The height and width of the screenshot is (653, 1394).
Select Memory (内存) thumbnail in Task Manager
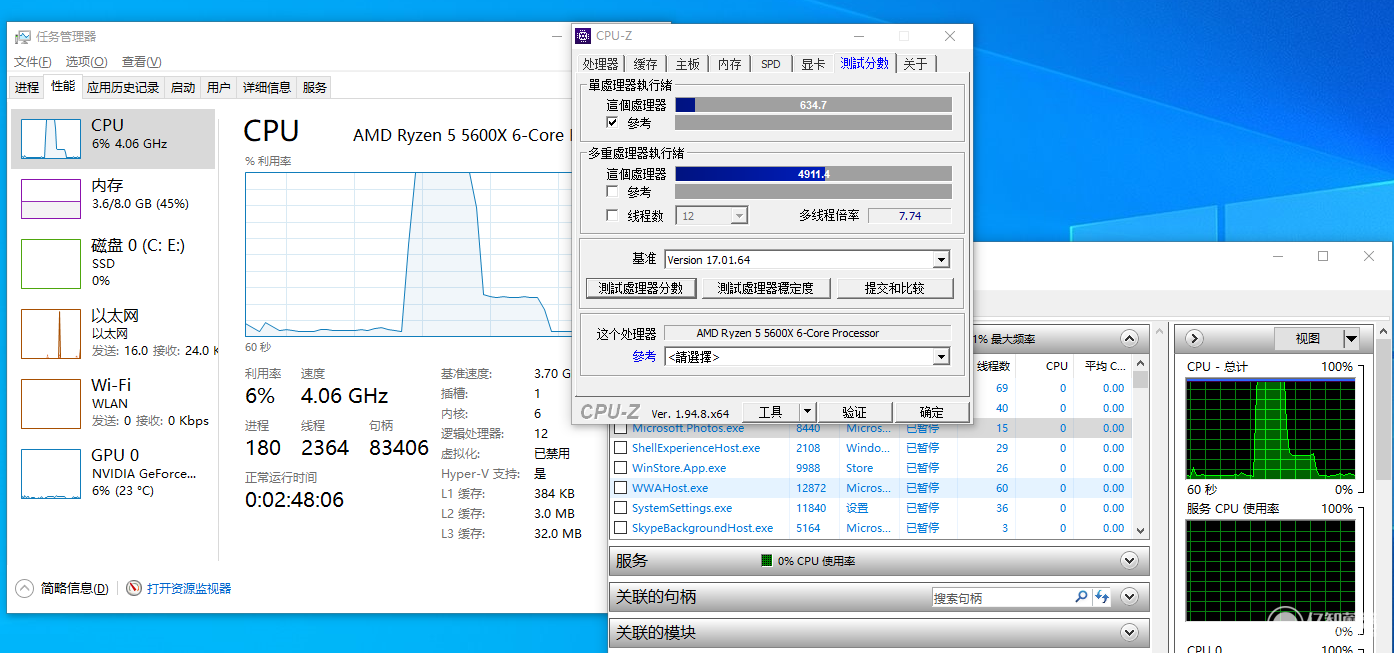coord(51,198)
